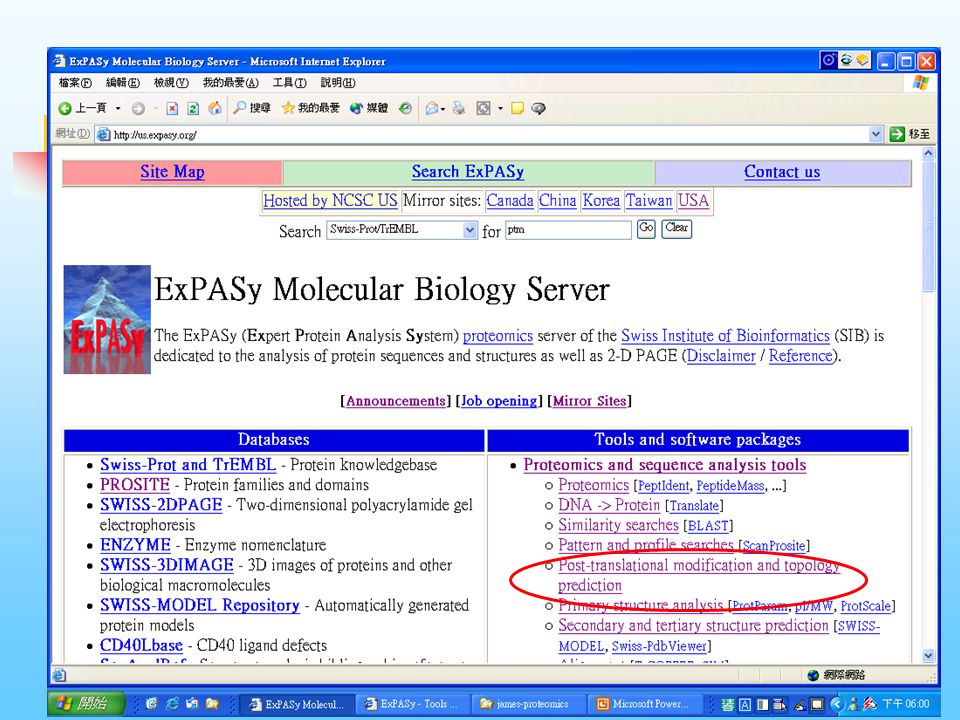
Task: Expand the Mail button dropdown arrow
Action: coord(443,109)
